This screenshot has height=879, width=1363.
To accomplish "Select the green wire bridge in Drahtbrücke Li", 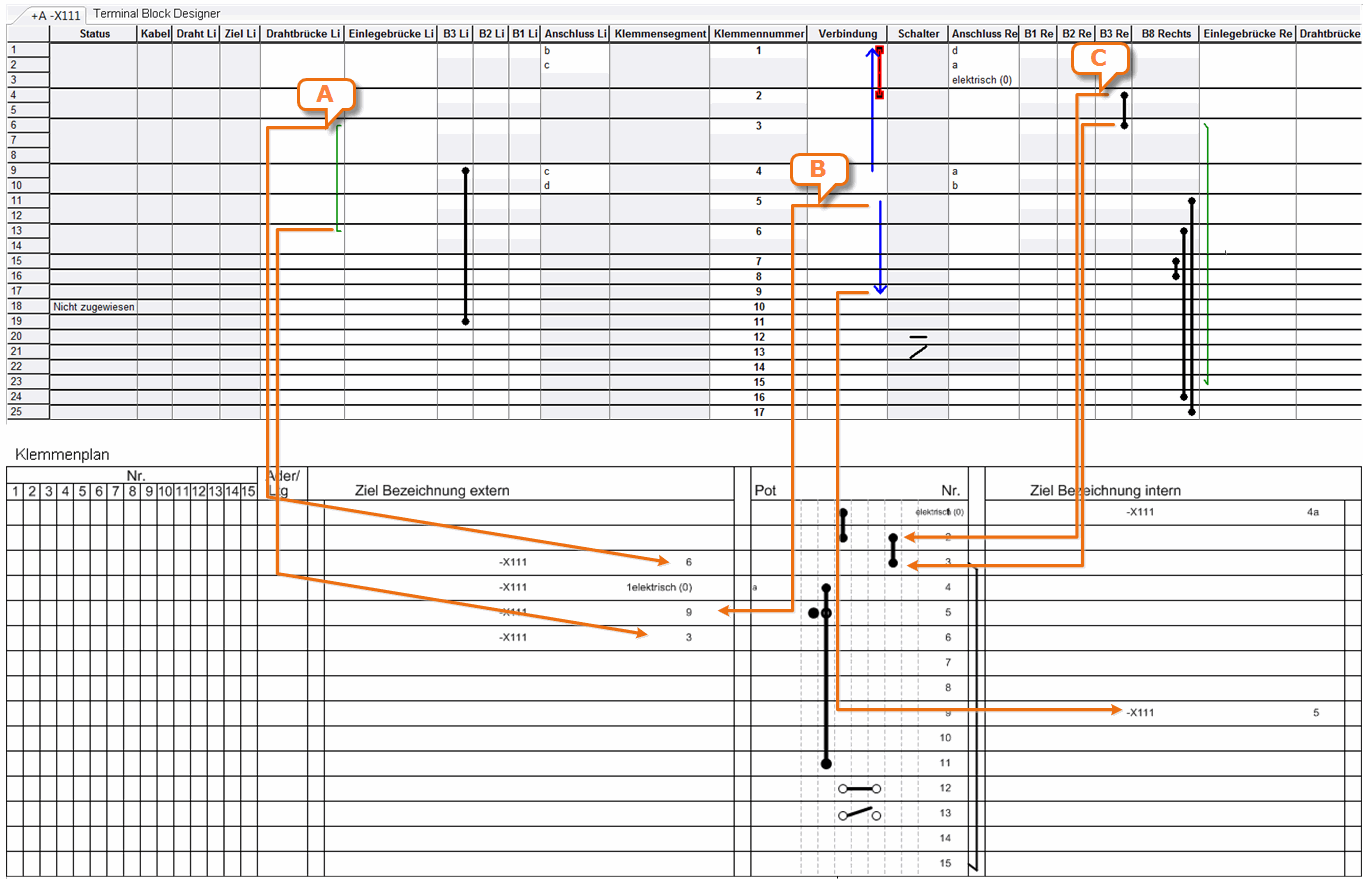I will coord(338,178).
